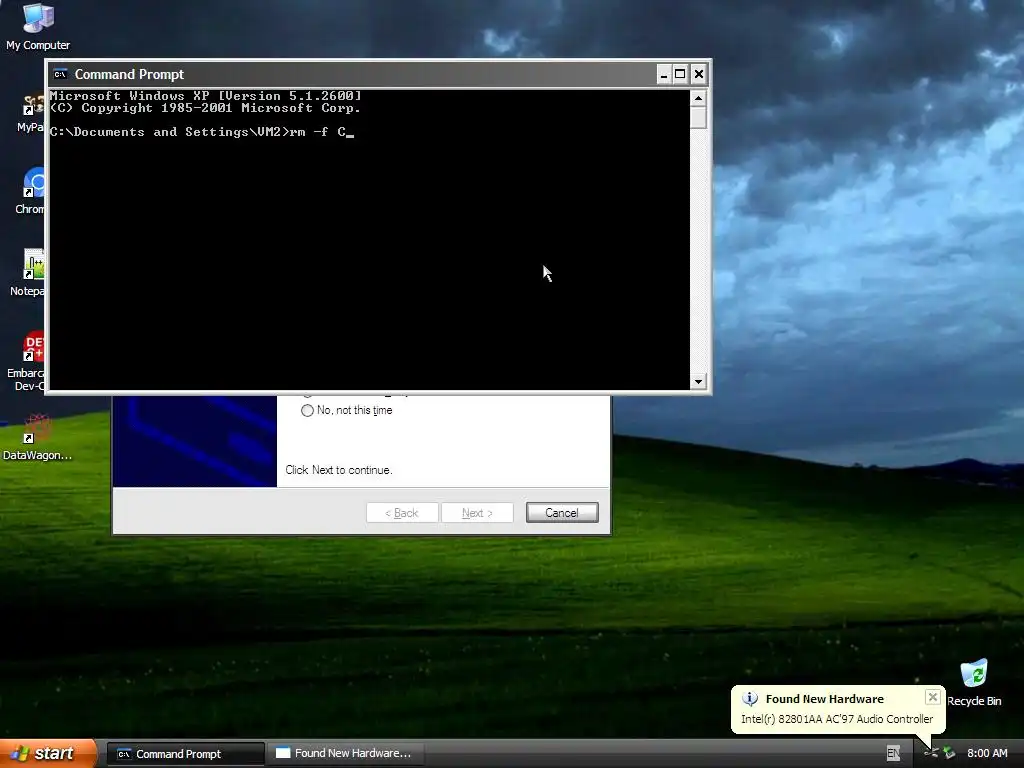Maximize the Command Prompt window
Image resolution: width=1024 pixels, height=768 pixels.
point(680,74)
